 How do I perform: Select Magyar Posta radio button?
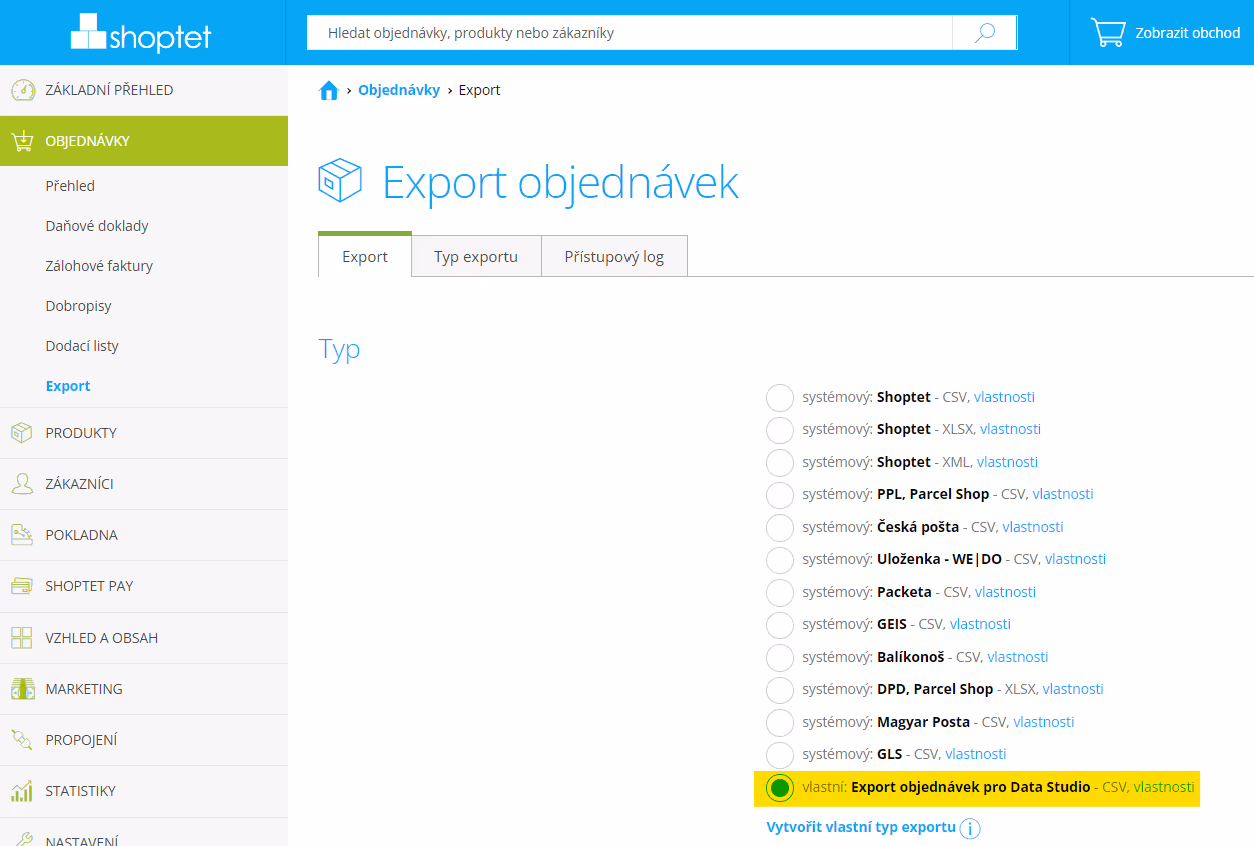coord(780,722)
